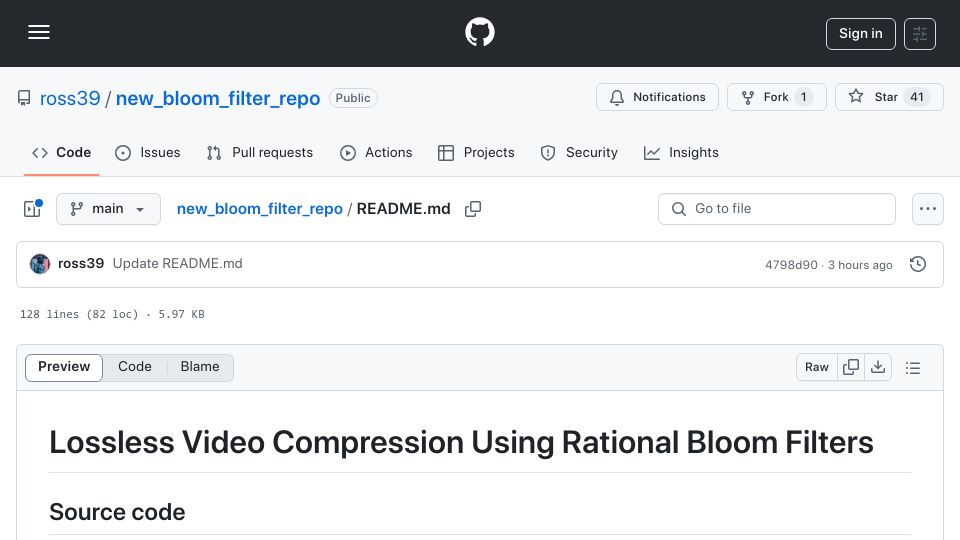Fork this repository
The image size is (960, 540).
(776, 97)
